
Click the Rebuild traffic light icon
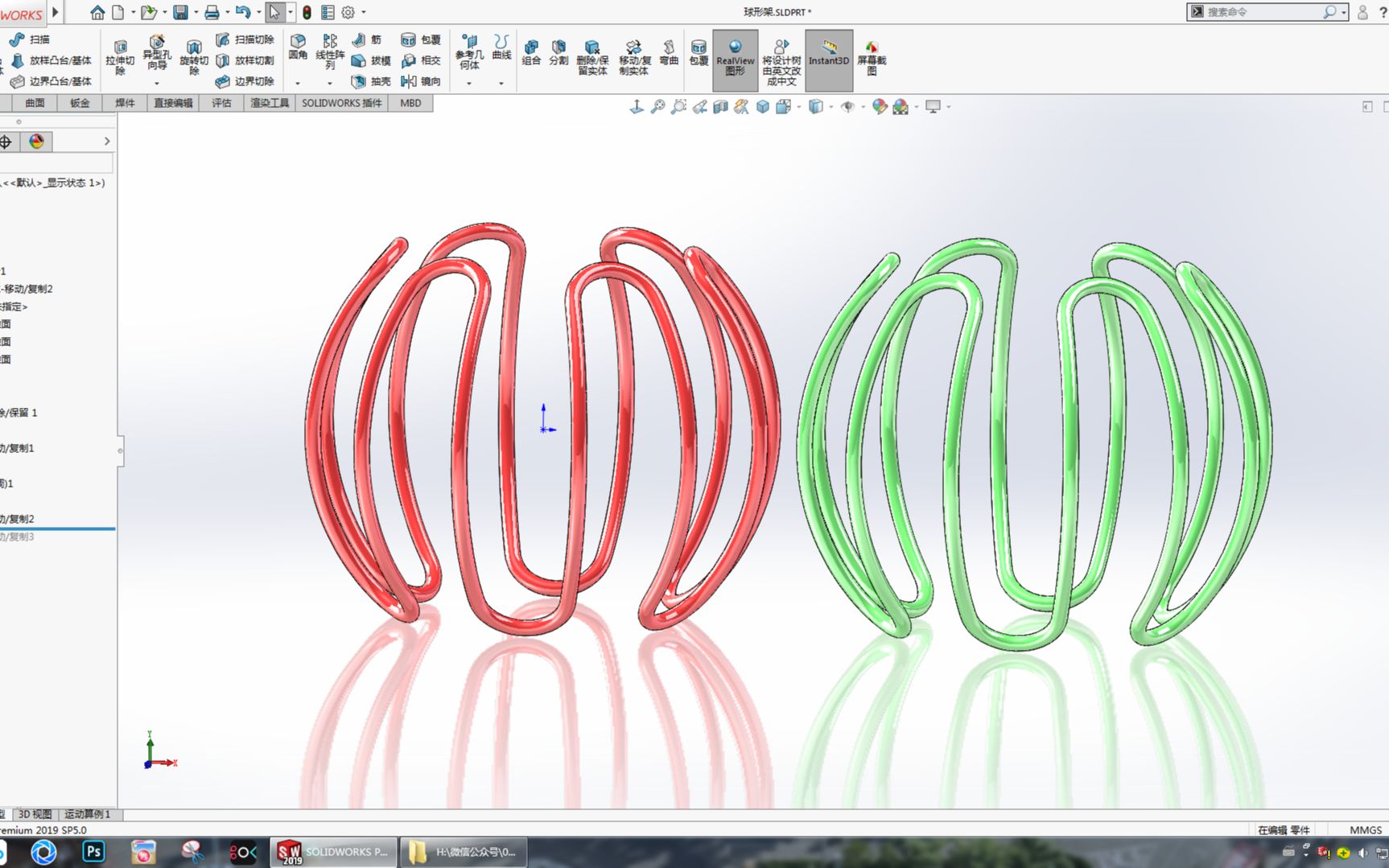(307, 12)
